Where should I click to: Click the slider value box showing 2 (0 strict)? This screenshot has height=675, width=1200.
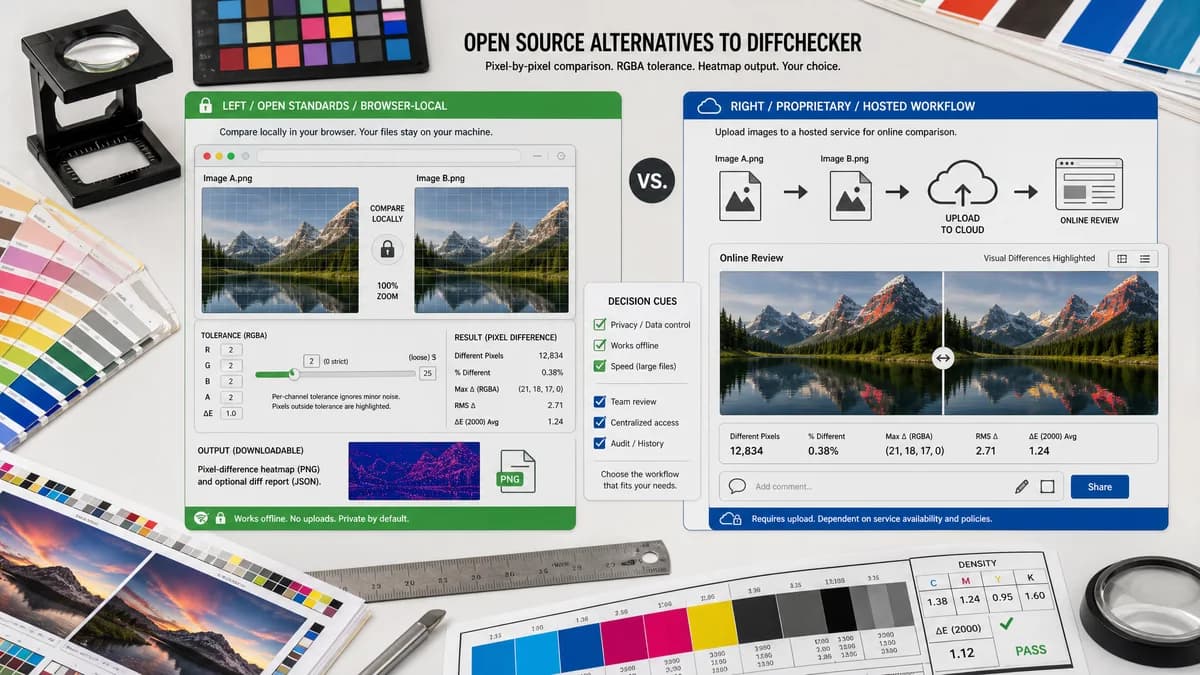coord(311,360)
